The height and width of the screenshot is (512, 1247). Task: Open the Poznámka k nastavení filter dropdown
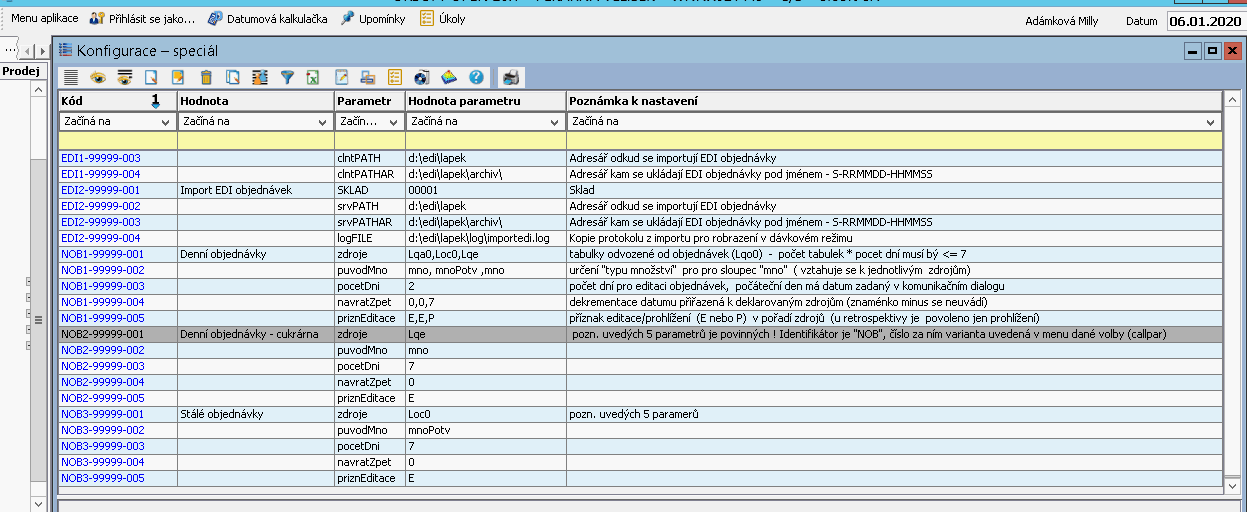(x=1210, y=122)
